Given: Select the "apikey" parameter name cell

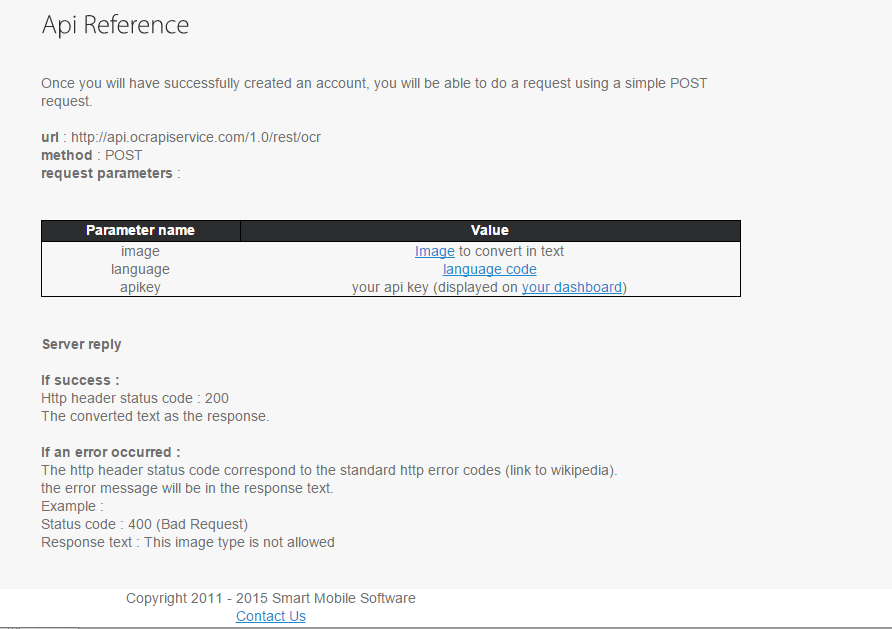Looking at the screenshot, I should pyautogui.click(x=140, y=288).
